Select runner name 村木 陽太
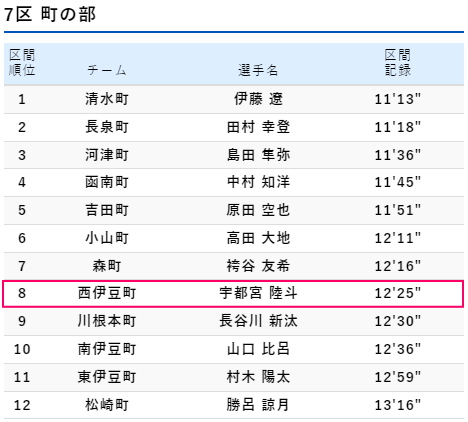 coord(258,377)
